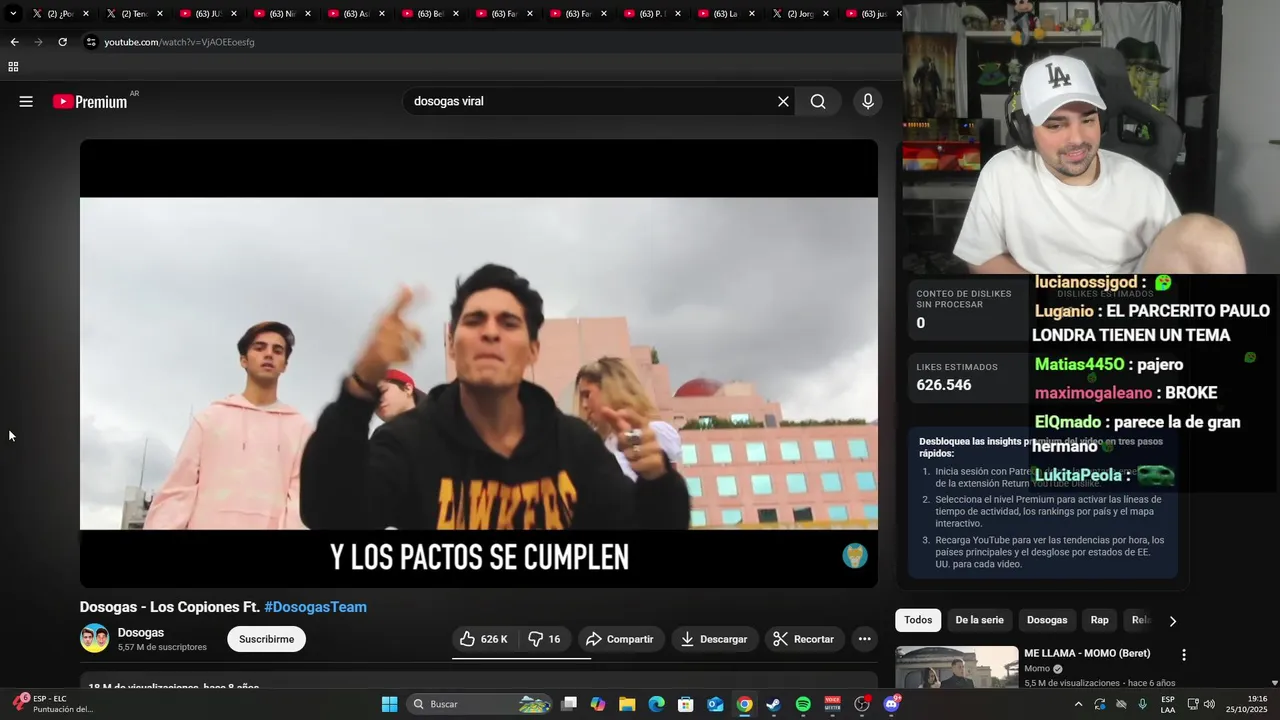Open Microsoft Store from the taskbar
Viewport: 1280px width, 720px height.
click(686, 704)
